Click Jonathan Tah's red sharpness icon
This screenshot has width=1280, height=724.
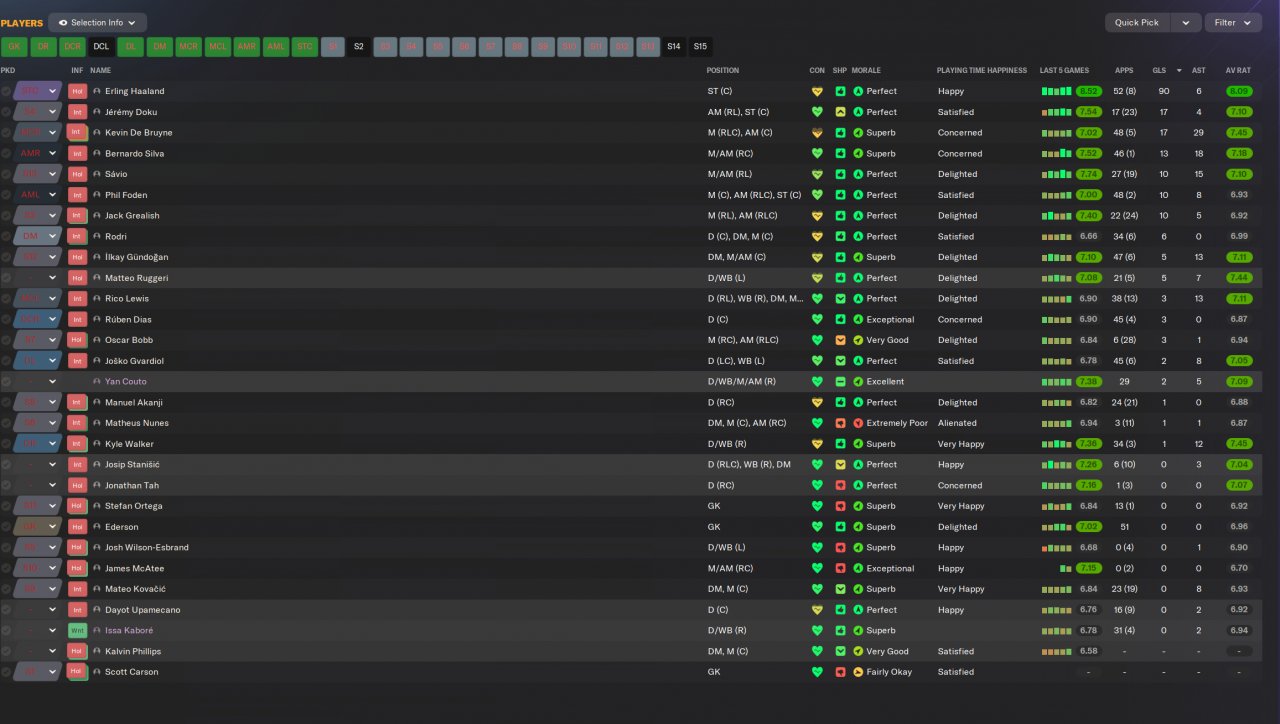coord(840,485)
